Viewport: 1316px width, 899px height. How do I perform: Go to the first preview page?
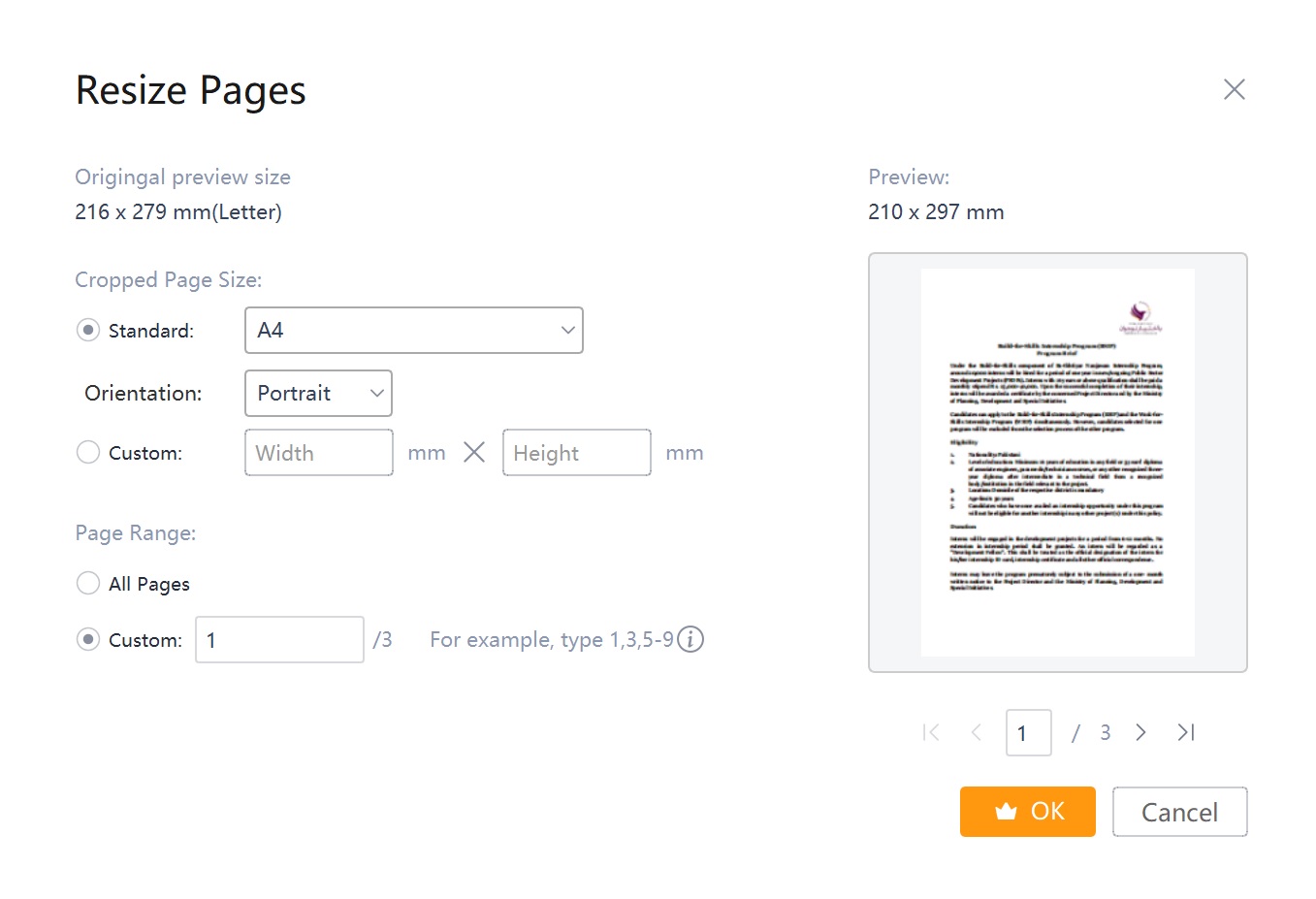(931, 733)
